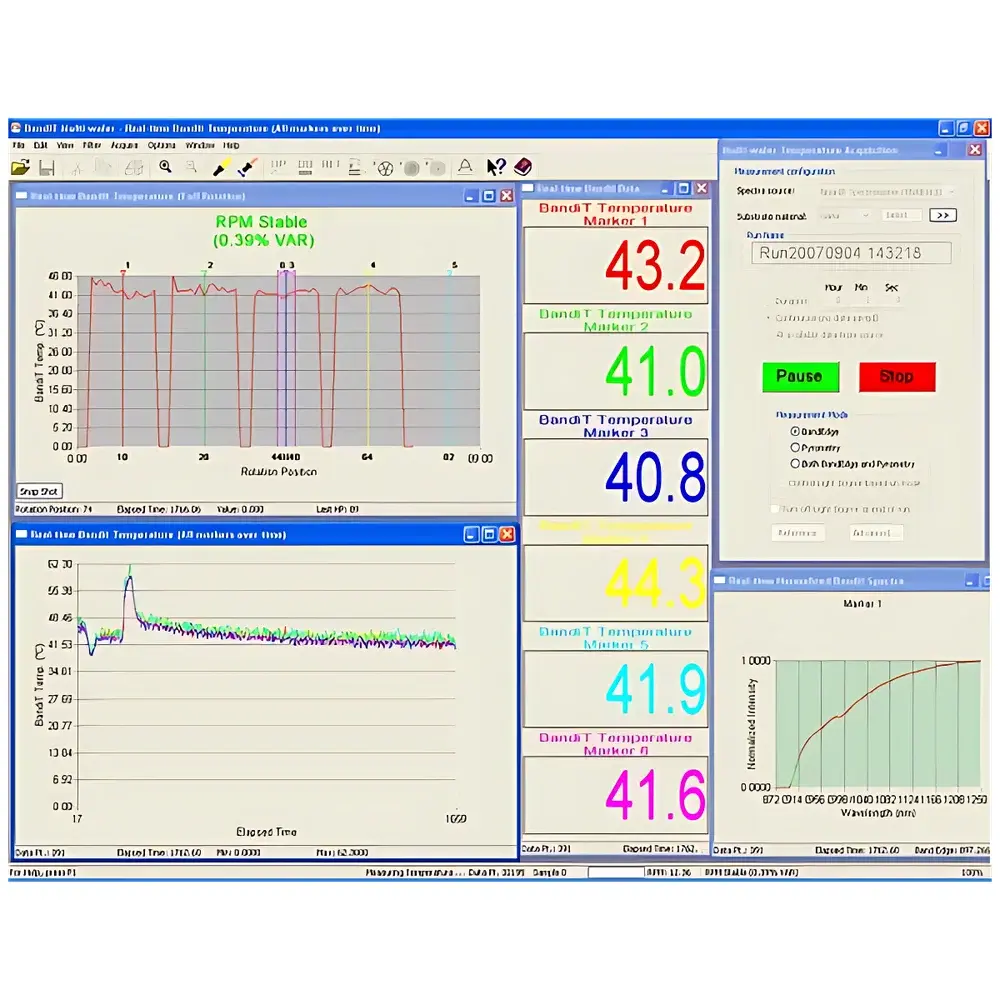Click the green Pause button
Image resolution: width=1000 pixels, height=1000 pixels.
click(800, 376)
